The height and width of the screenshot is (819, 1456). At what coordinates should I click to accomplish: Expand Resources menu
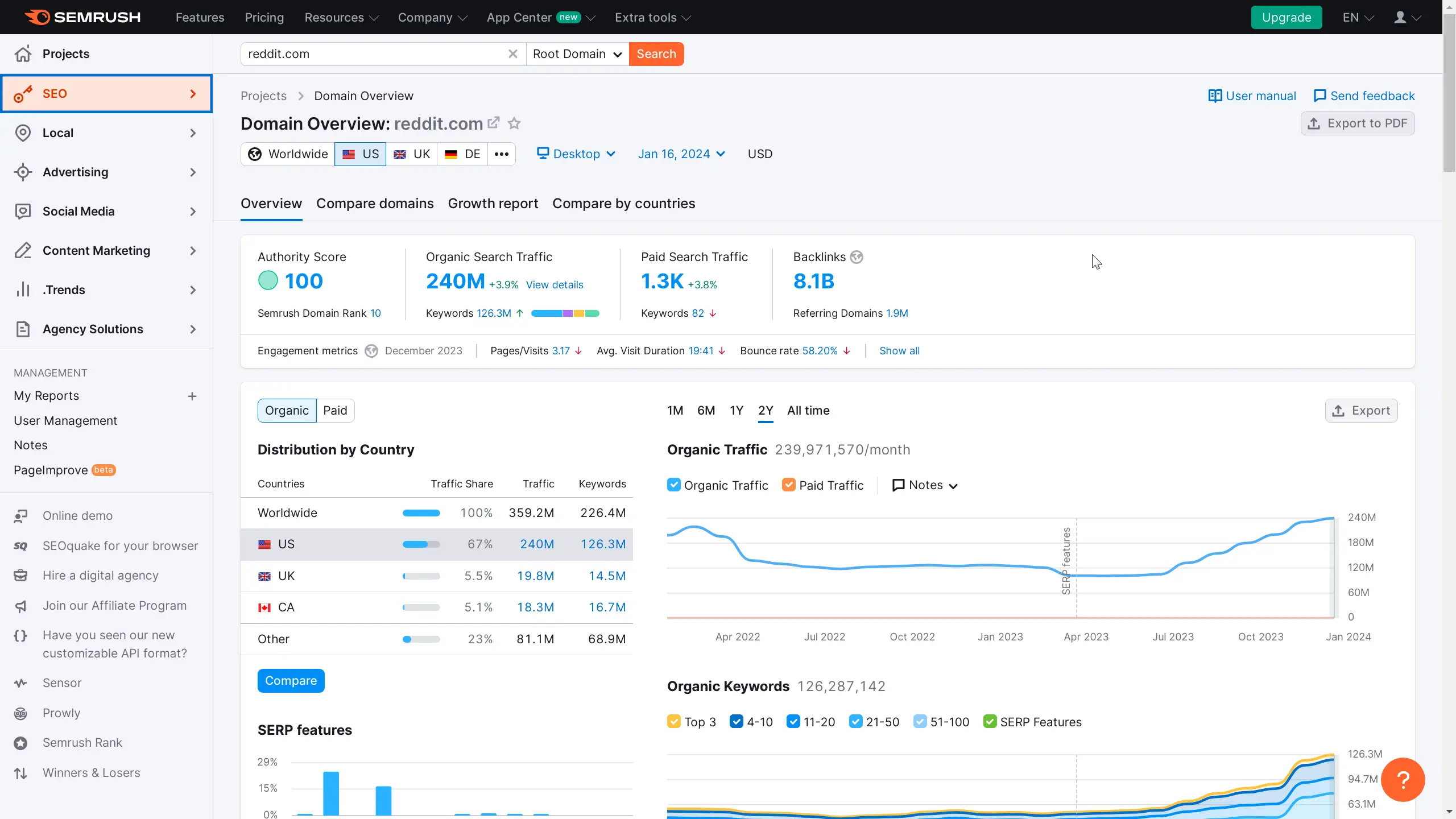(x=341, y=18)
